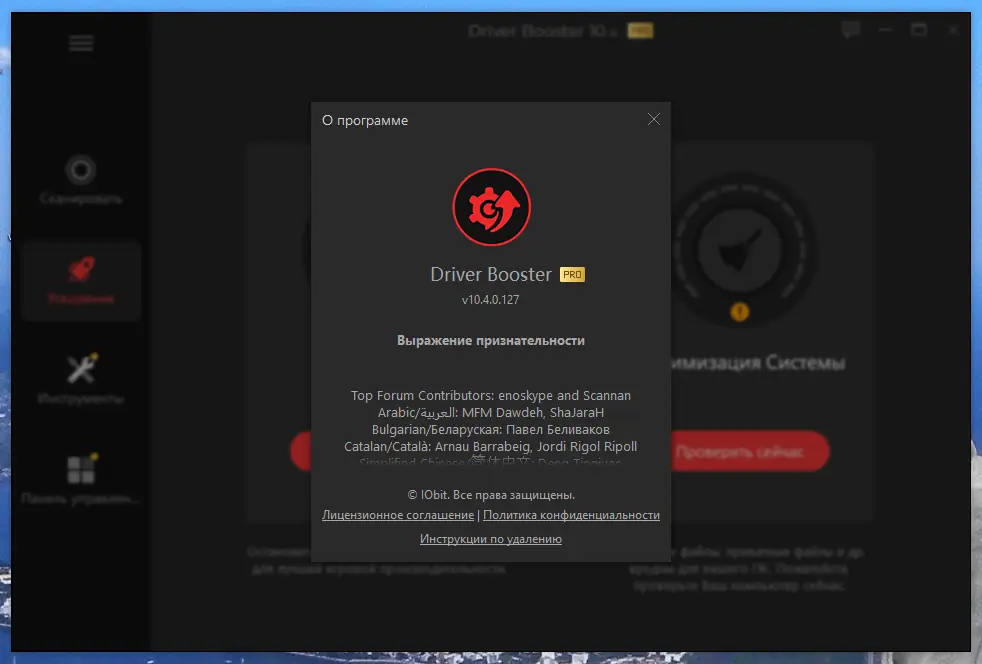The width and height of the screenshot is (982, 664).
Task: Click the Bulgarian translator line Павел Беливаков
Action: 490,429
